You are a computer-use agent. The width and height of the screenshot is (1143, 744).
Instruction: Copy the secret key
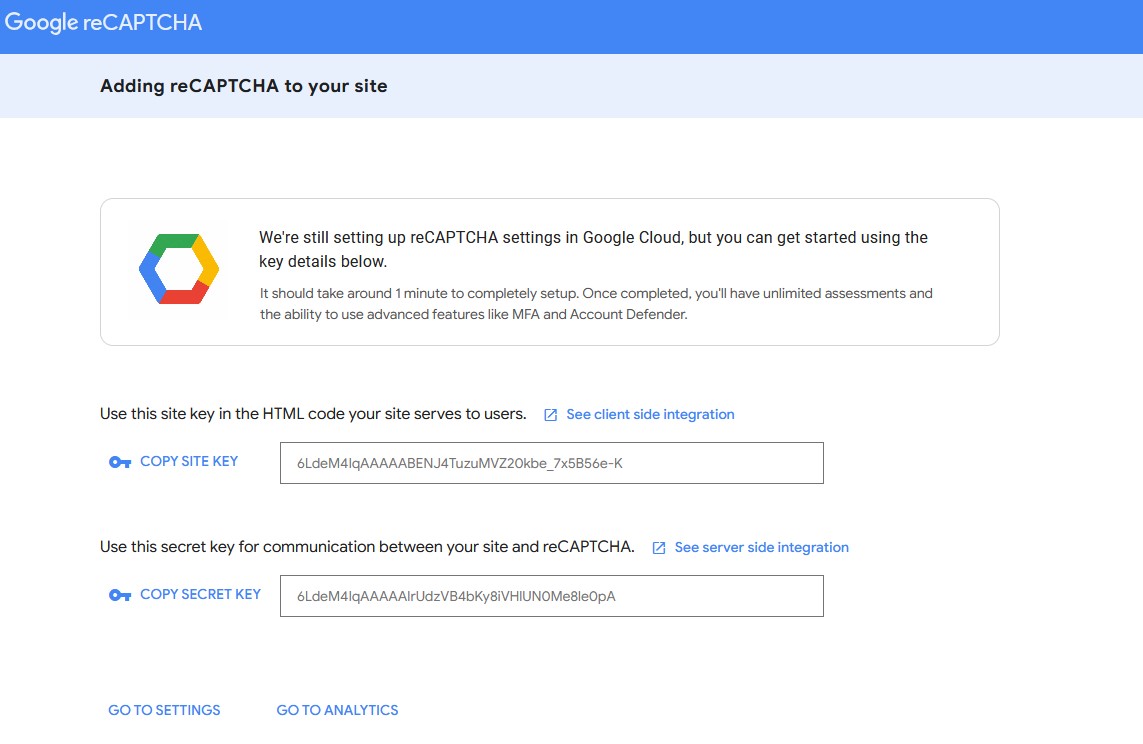pyautogui.click(x=200, y=595)
